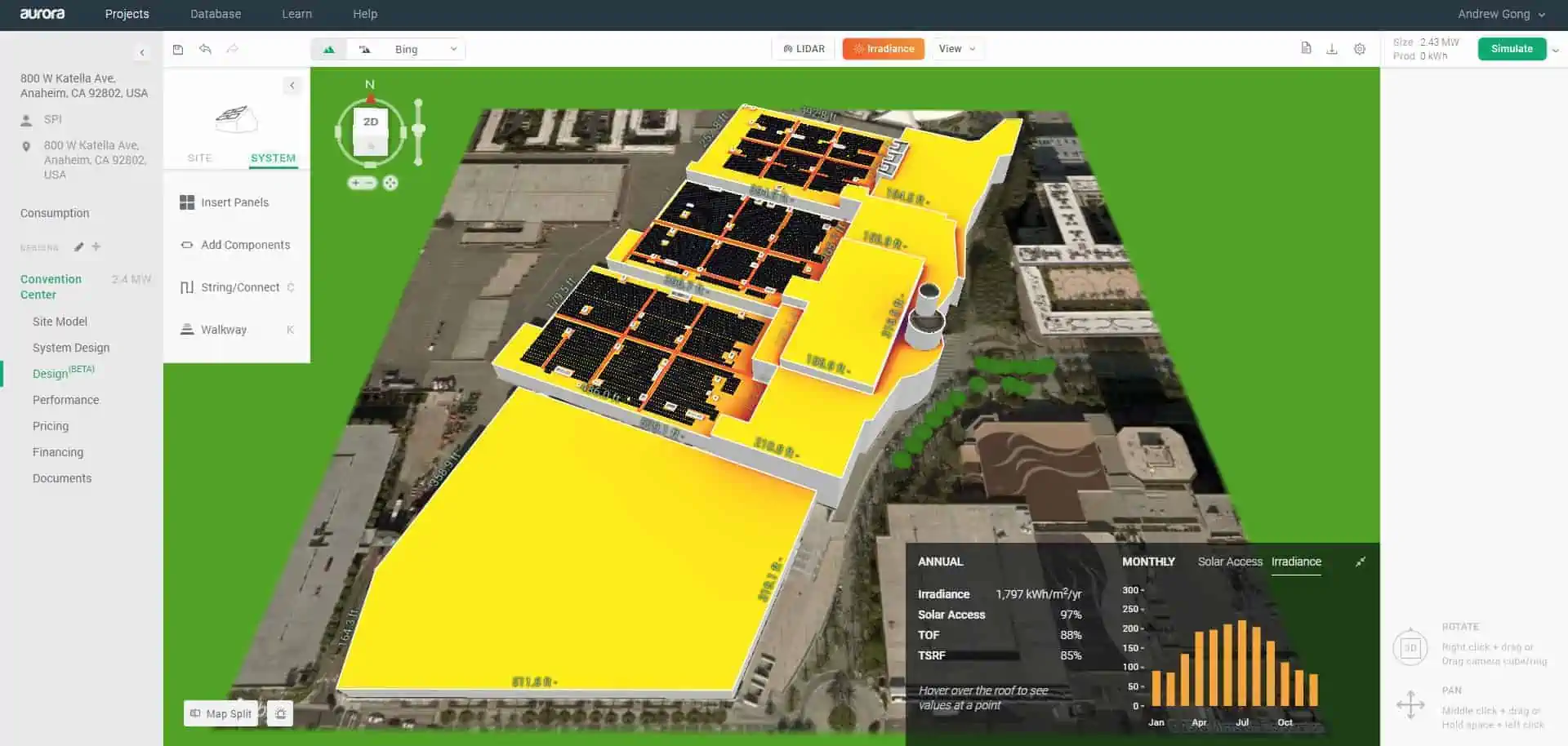Collapse the left project sidebar
The image size is (1568, 746).
tap(142, 52)
